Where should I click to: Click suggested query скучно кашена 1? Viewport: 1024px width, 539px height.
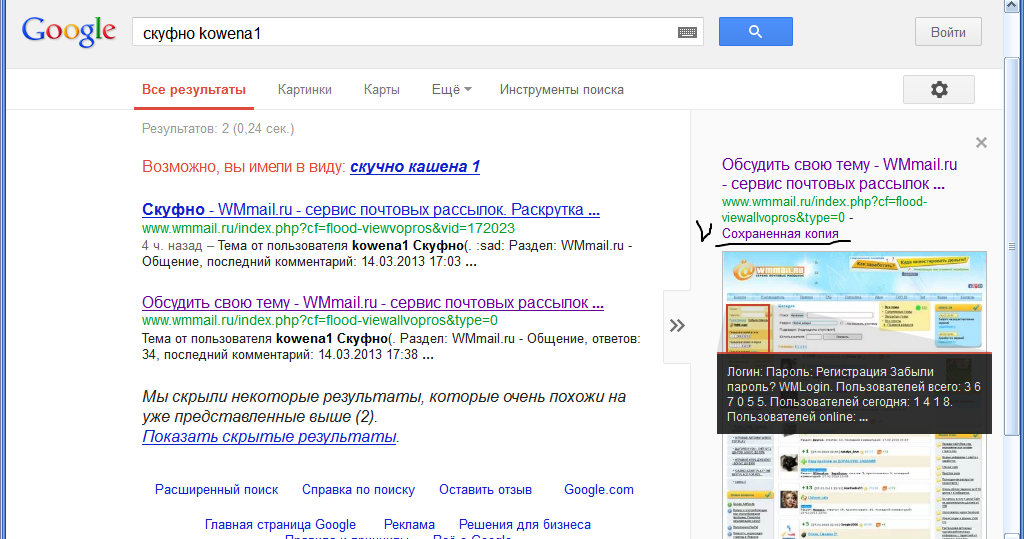point(415,167)
